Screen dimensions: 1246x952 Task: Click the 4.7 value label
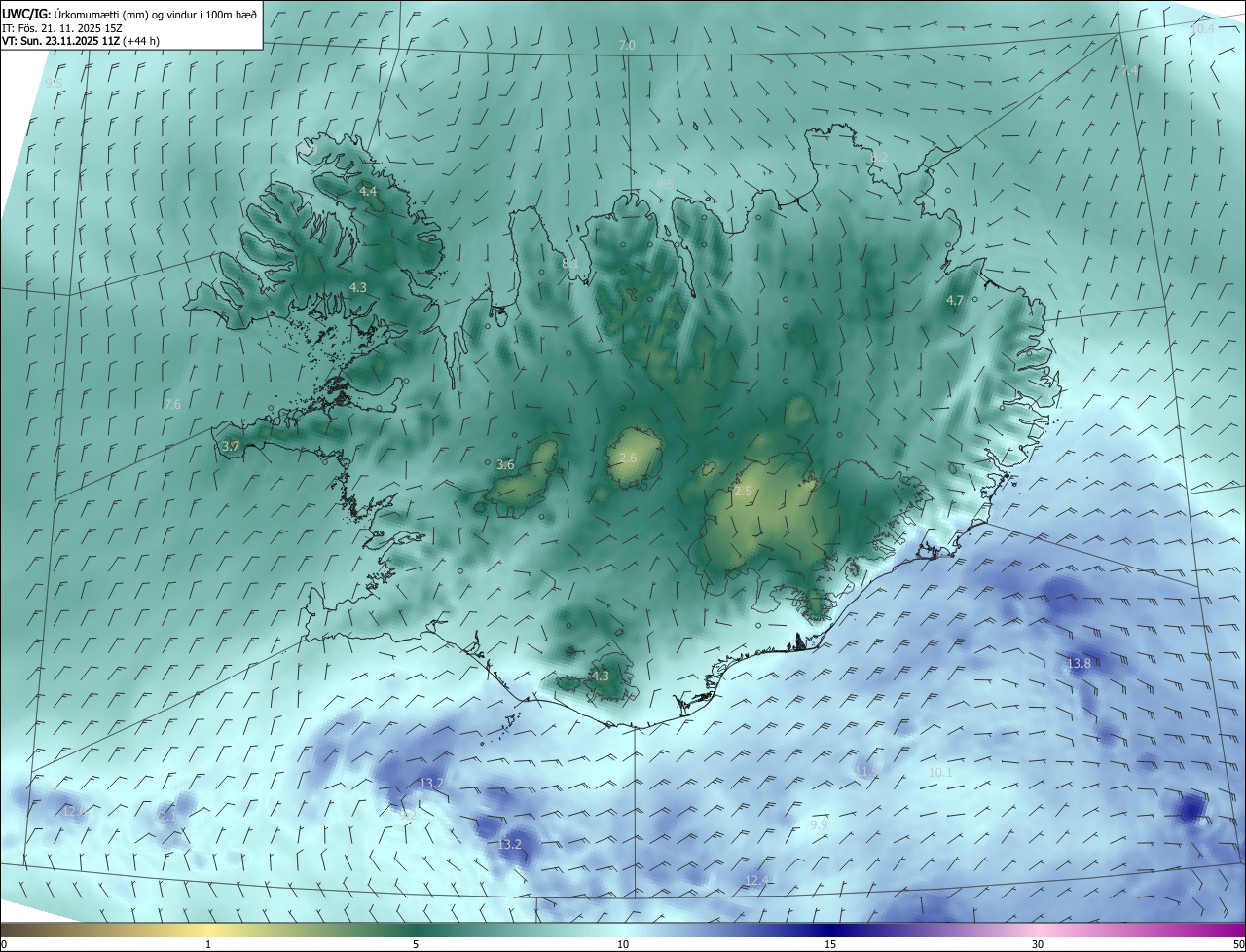click(x=955, y=301)
